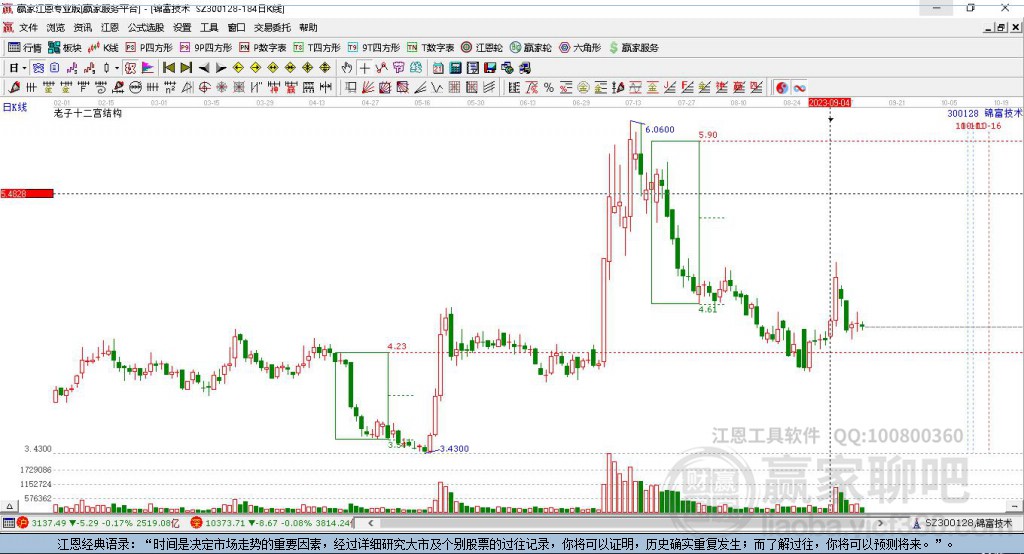
Task: Click the black right arrow icon
Action: 221,68
